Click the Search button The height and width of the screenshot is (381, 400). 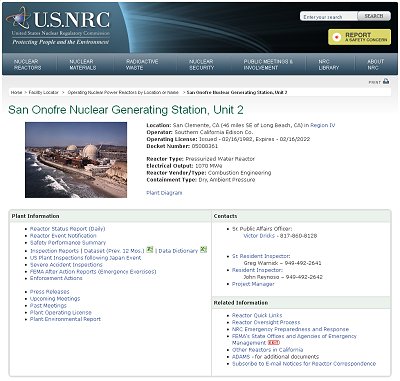374,16
